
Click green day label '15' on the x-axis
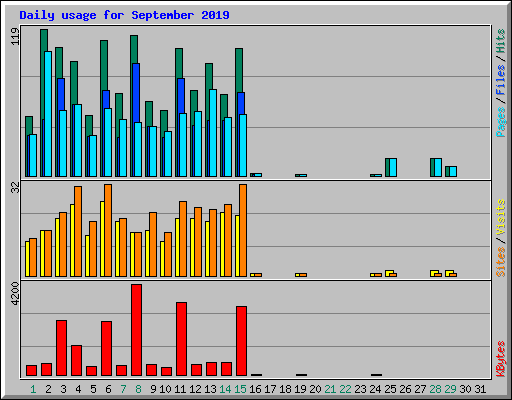(x=240, y=389)
